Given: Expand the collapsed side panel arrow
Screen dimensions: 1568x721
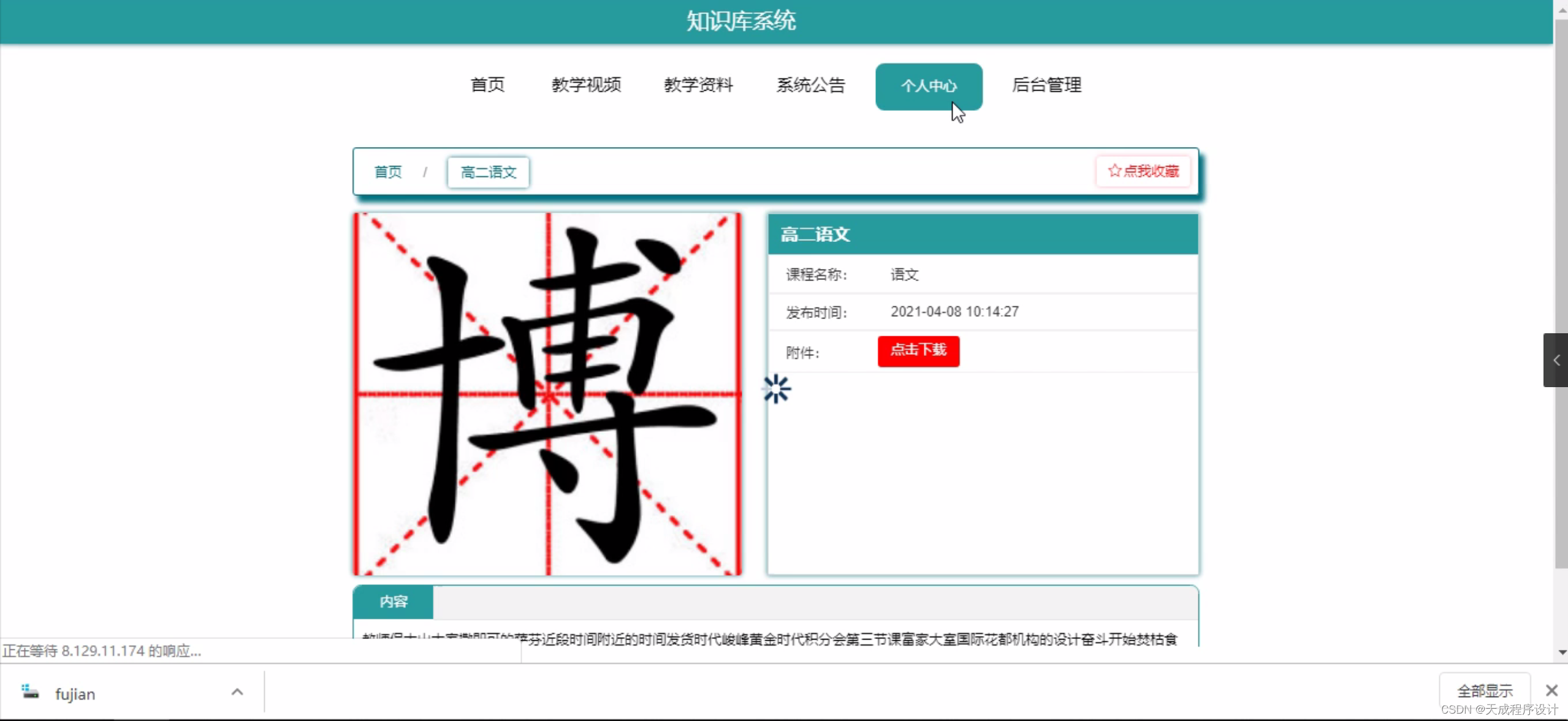Looking at the screenshot, I should click(x=1556, y=360).
